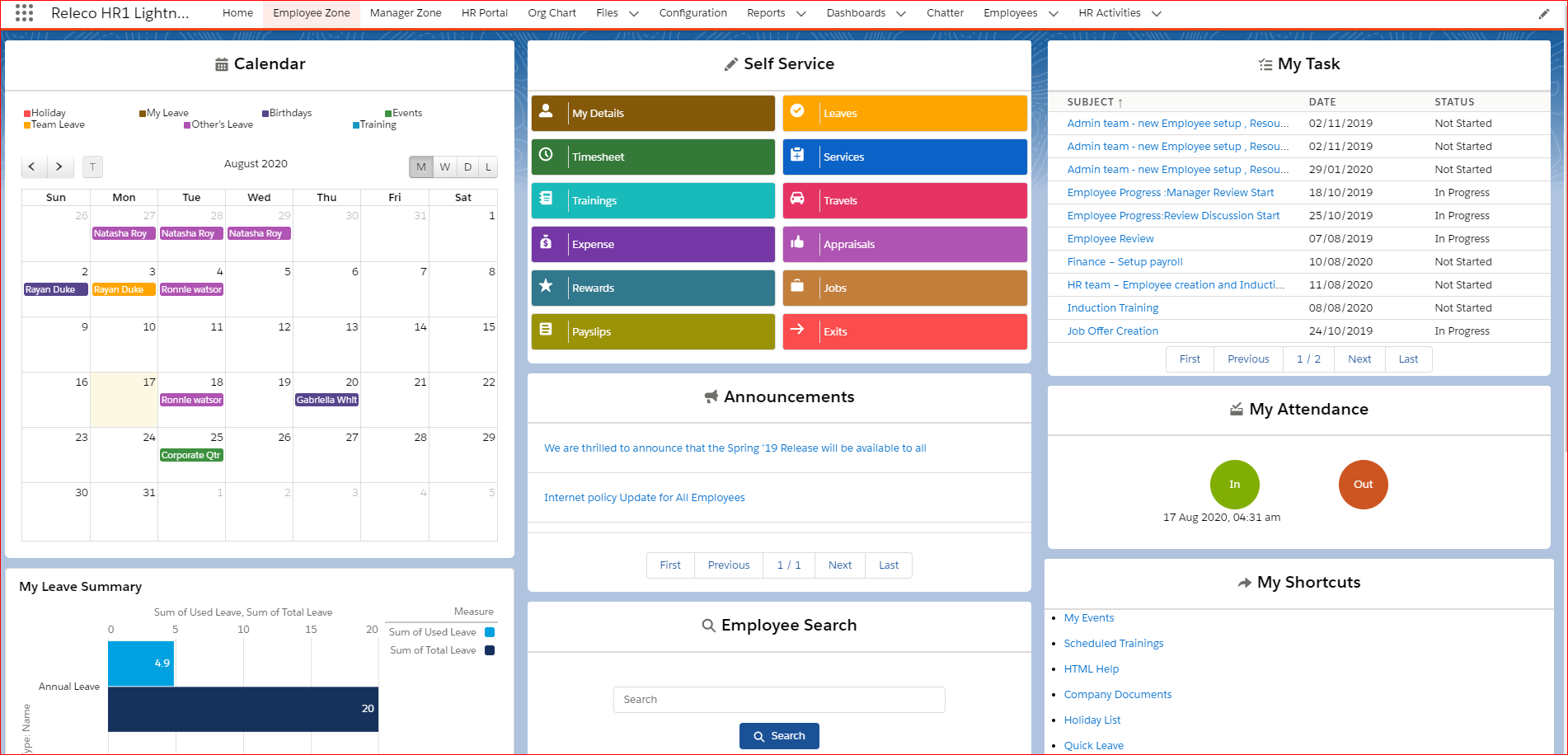
Task: Switch calendar to day view (D)
Action: [x=467, y=166]
